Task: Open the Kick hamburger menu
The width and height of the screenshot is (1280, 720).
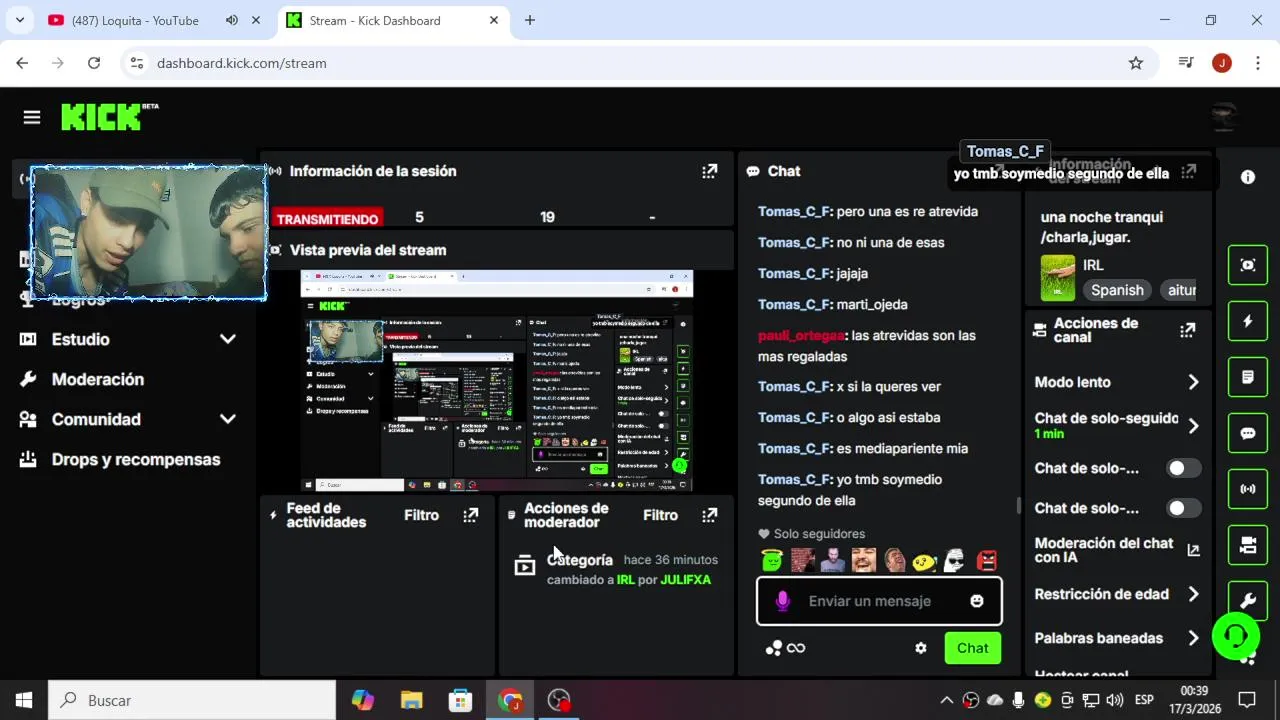Action: click(x=32, y=117)
